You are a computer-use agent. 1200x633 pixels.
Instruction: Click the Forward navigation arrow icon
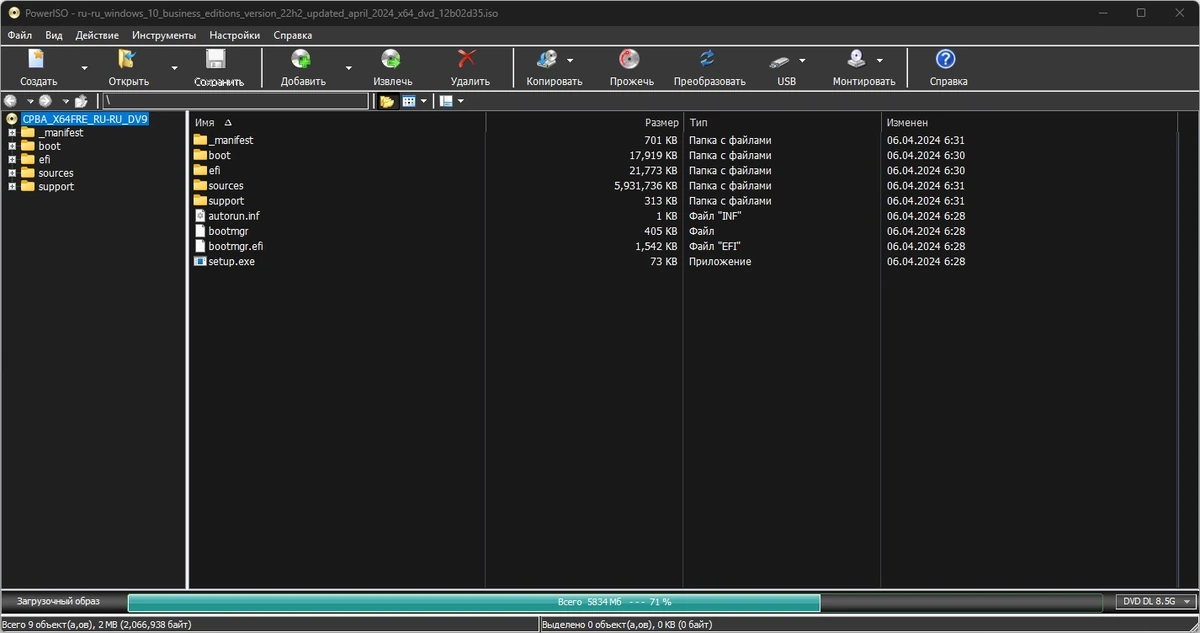coord(45,101)
